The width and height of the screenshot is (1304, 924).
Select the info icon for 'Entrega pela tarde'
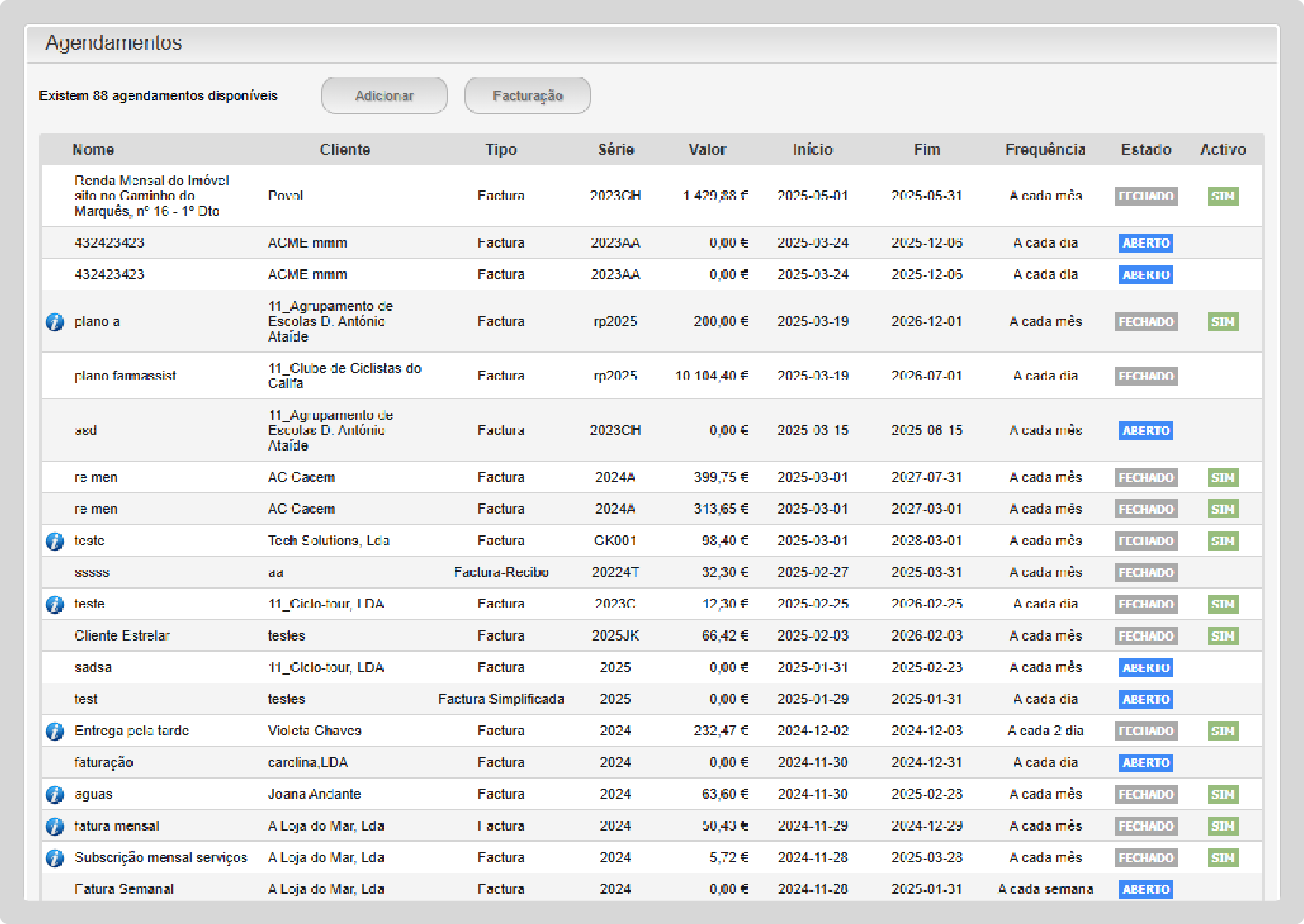[x=54, y=731]
